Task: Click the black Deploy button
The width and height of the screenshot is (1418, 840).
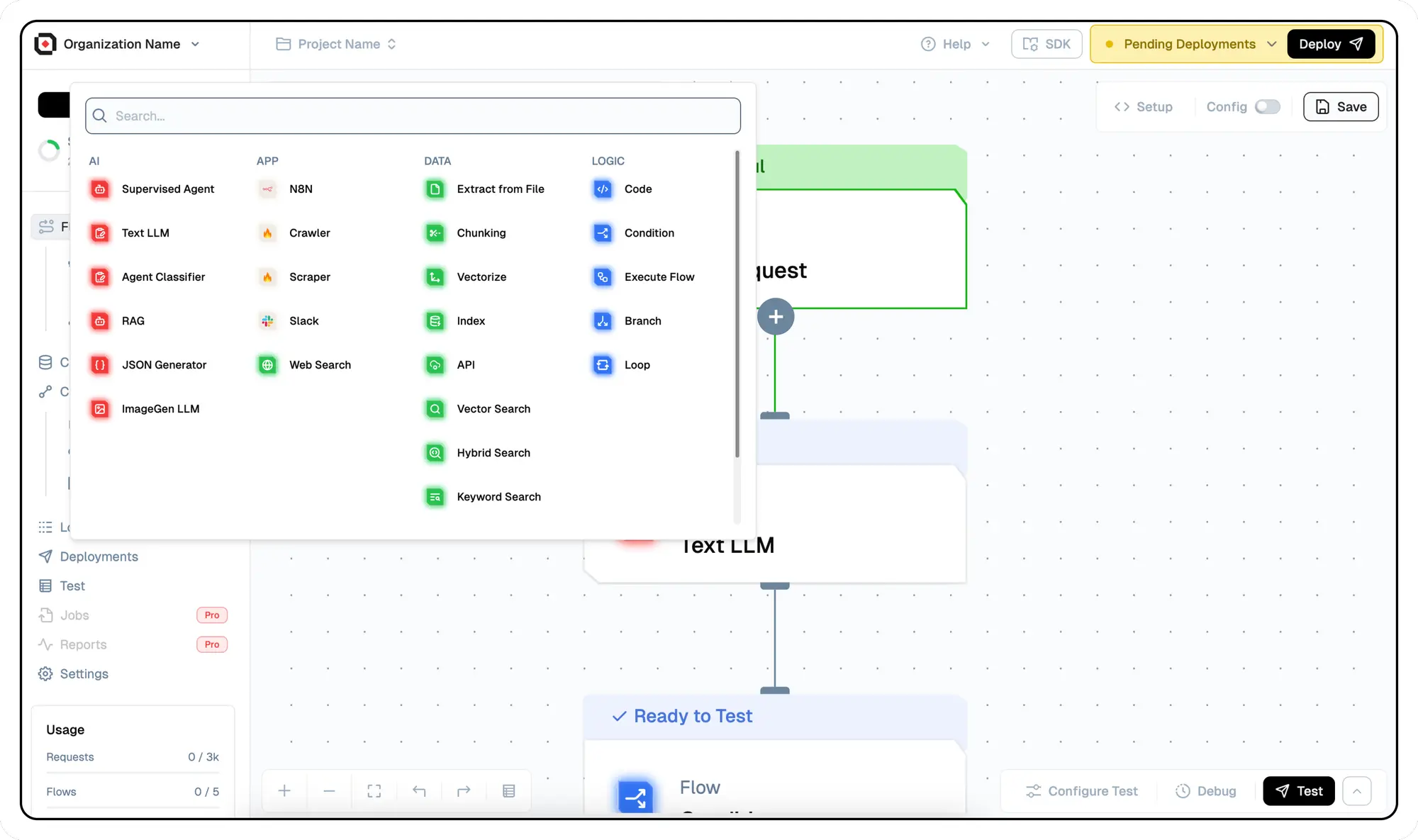Action: (1330, 44)
